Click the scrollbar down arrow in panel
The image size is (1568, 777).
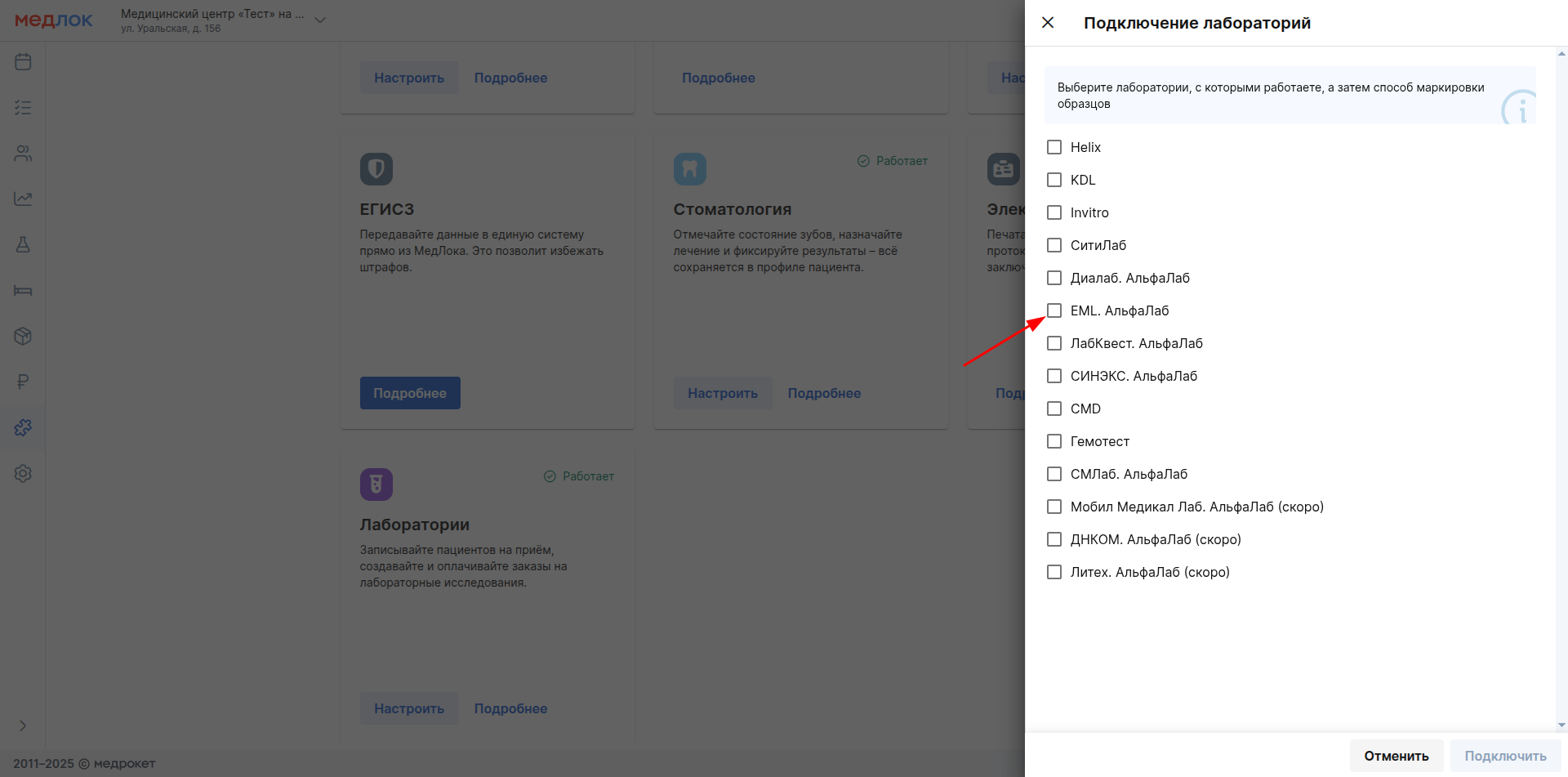(x=1561, y=725)
